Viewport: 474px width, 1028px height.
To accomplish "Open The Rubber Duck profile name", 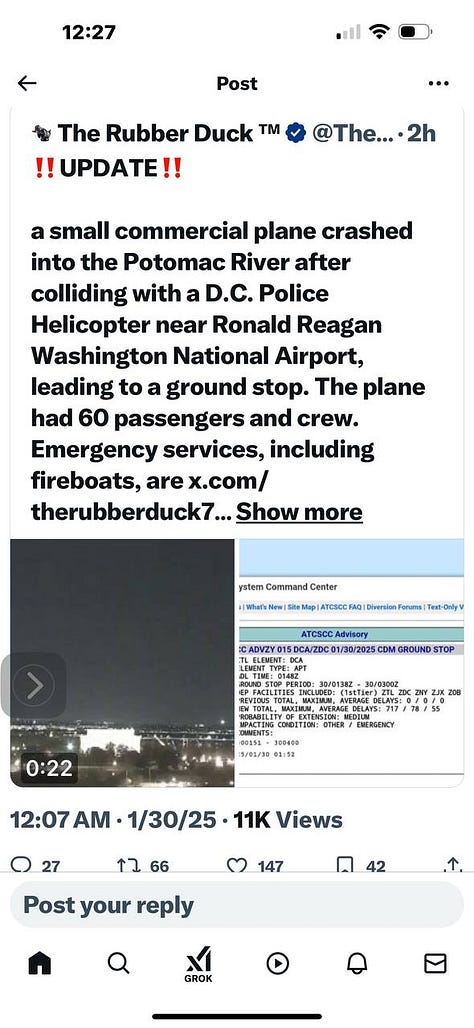I will pyautogui.click(x=155, y=133).
